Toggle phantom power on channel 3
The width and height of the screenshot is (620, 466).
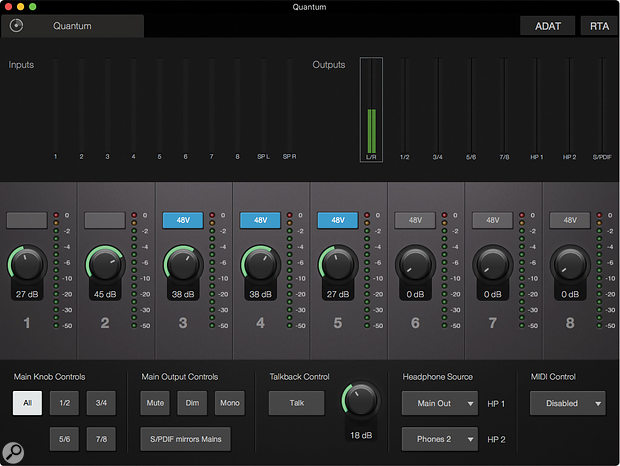(x=183, y=220)
